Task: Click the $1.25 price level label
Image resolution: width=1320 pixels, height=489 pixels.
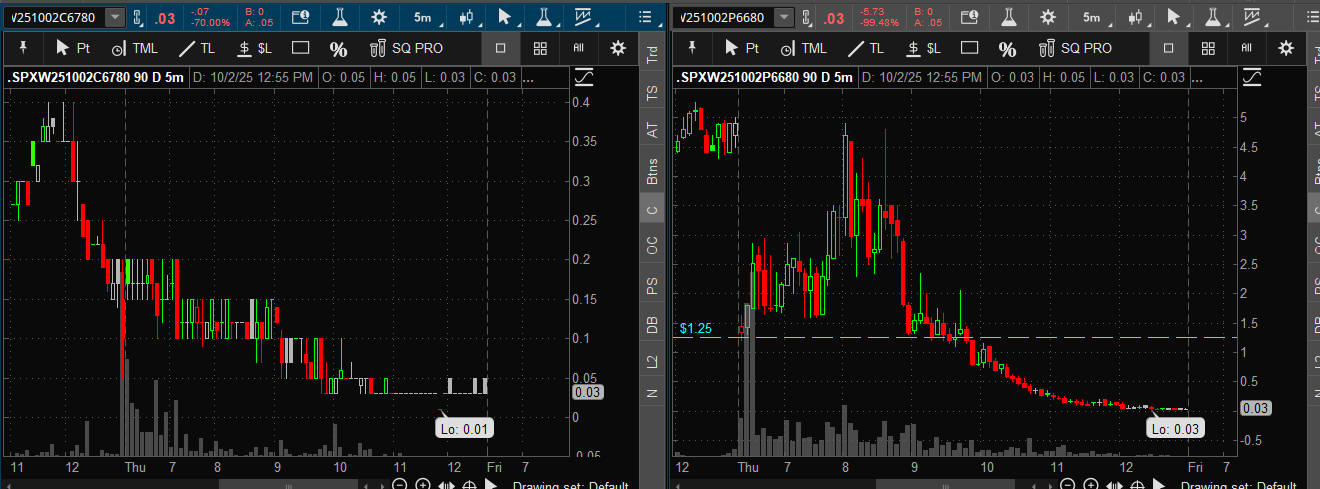Action: pos(695,328)
